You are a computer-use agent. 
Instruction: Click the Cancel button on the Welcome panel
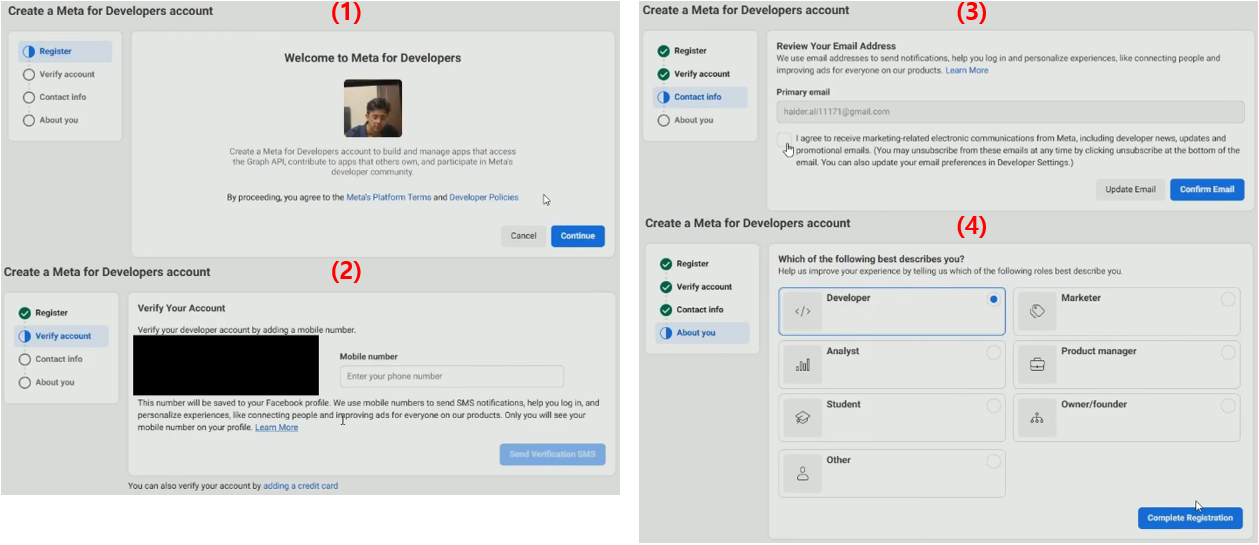(x=524, y=236)
